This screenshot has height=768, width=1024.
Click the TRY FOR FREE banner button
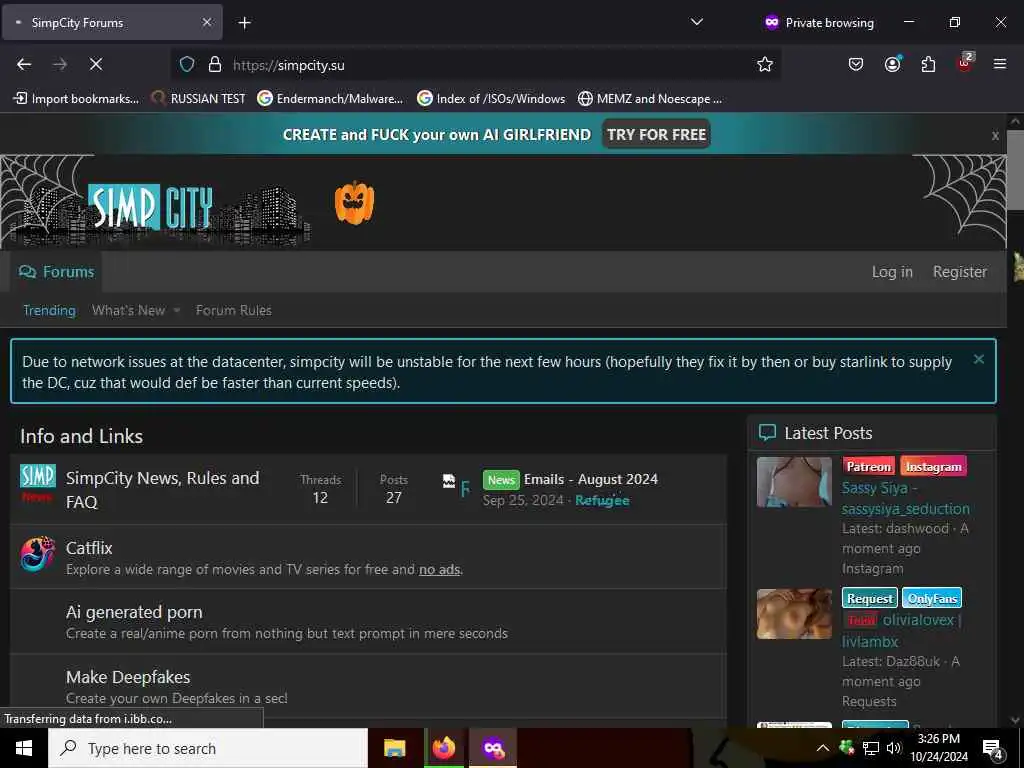(656, 135)
